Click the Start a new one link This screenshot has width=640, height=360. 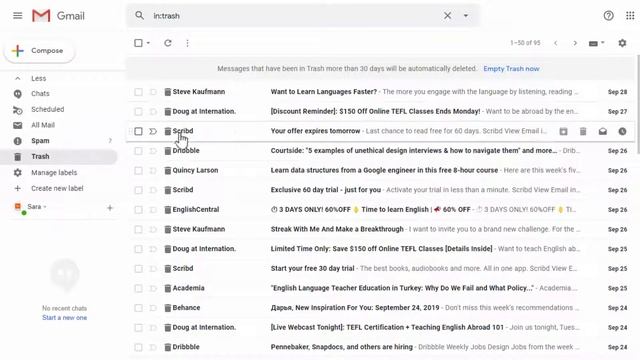tap(64, 318)
